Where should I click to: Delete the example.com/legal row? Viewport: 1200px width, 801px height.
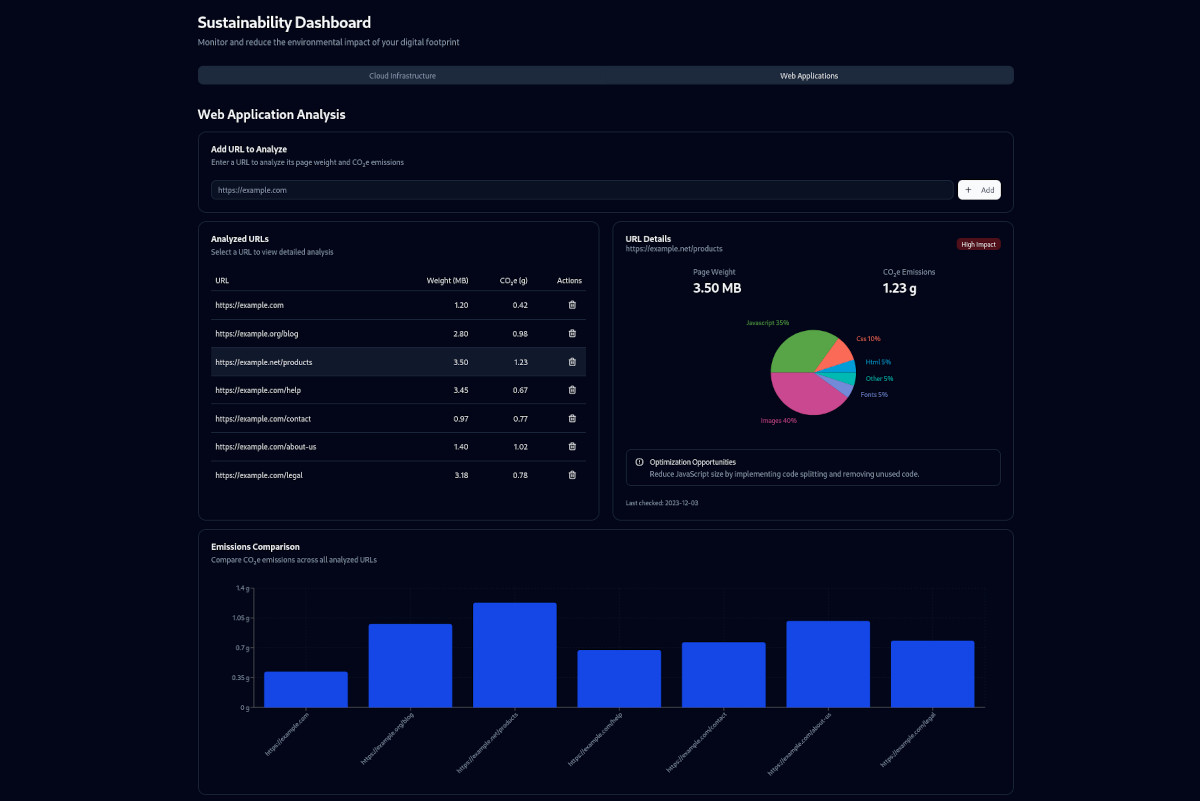[x=572, y=475]
